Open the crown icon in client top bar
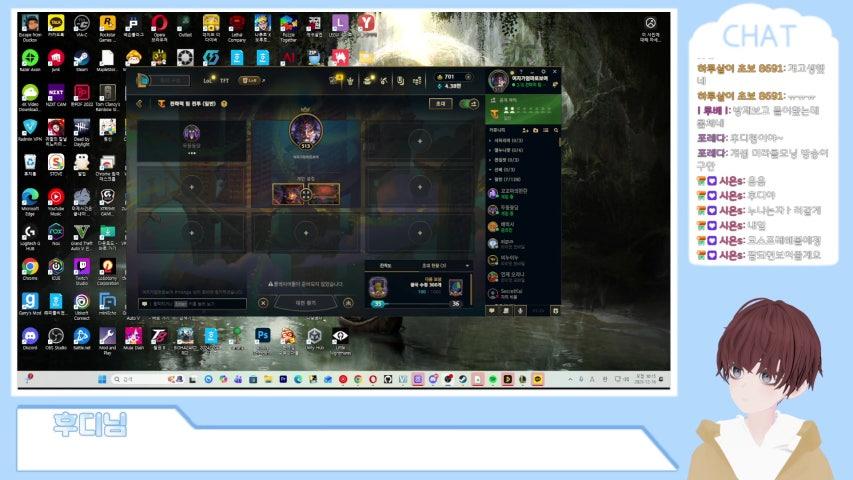Image resolution: width=853 pixels, height=480 pixels. coord(350,81)
